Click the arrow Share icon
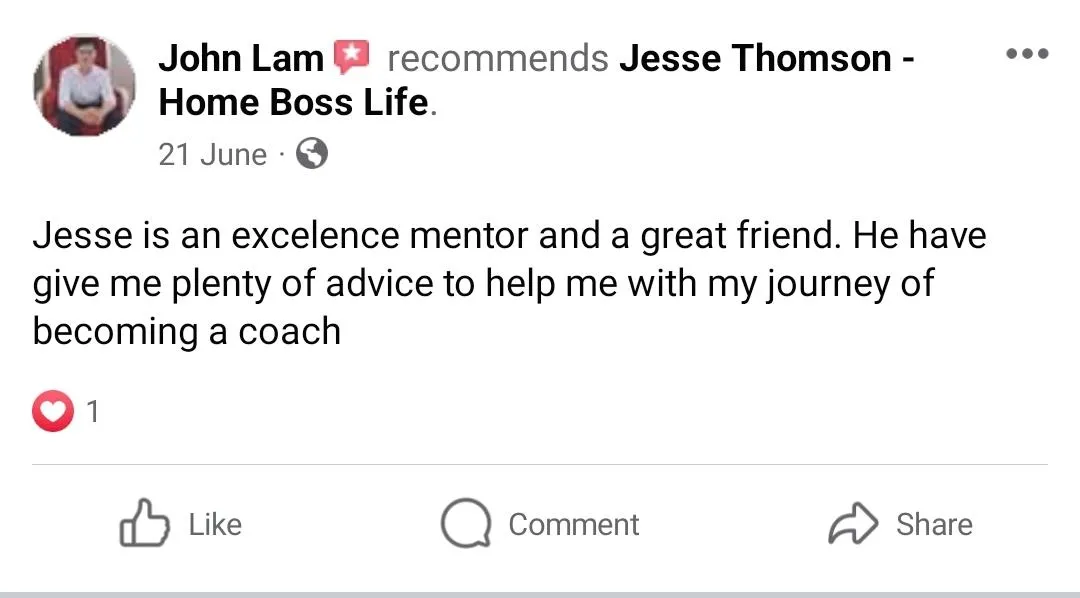 coord(853,524)
